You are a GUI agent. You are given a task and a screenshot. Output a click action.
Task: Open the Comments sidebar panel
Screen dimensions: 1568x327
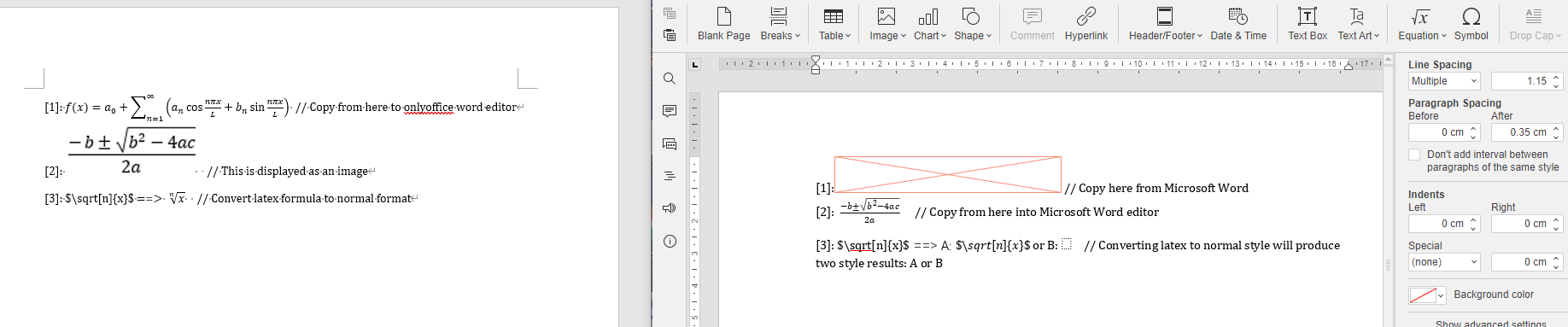tap(670, 111)
